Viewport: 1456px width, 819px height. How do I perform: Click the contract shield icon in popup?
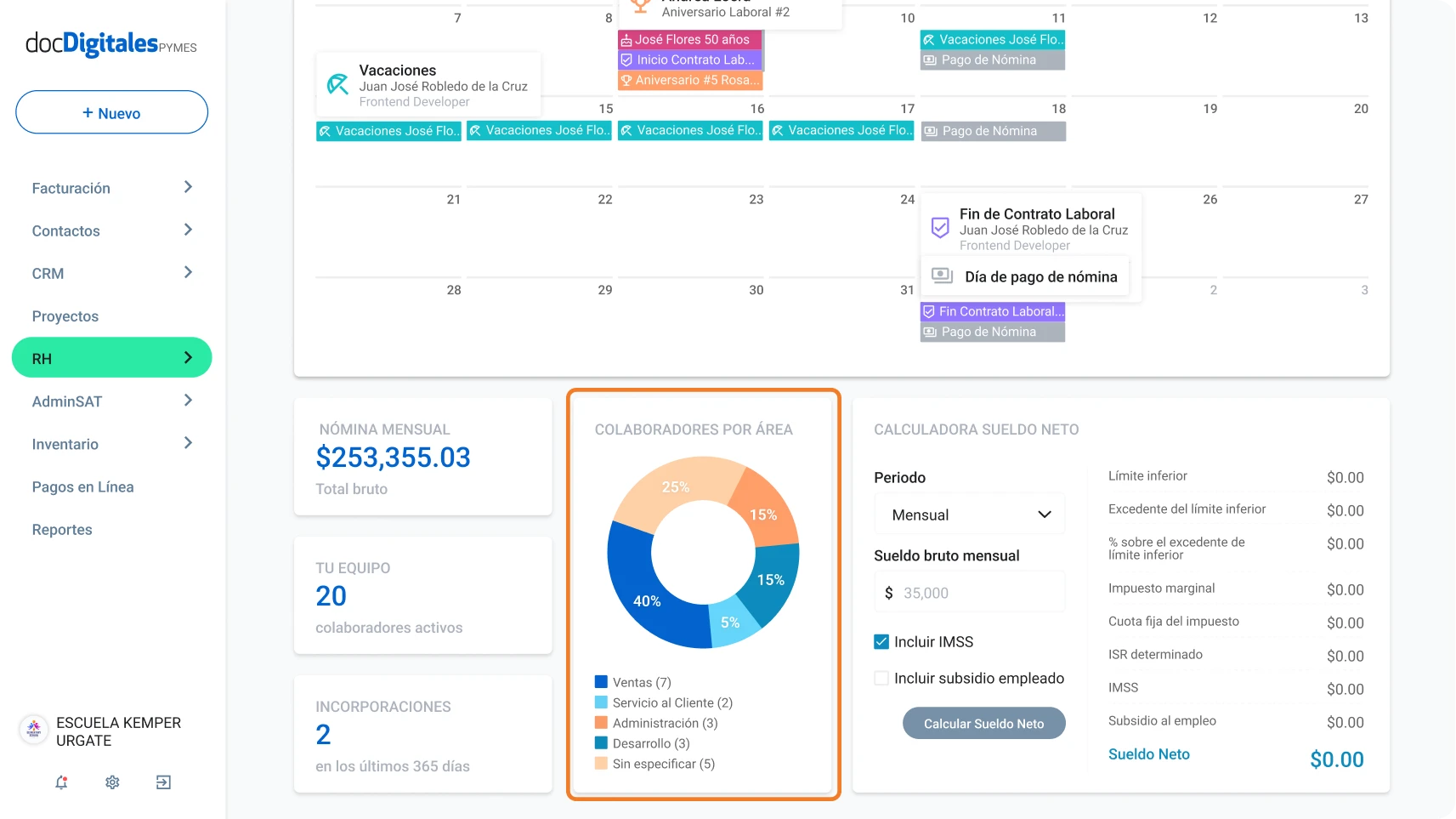940,228
